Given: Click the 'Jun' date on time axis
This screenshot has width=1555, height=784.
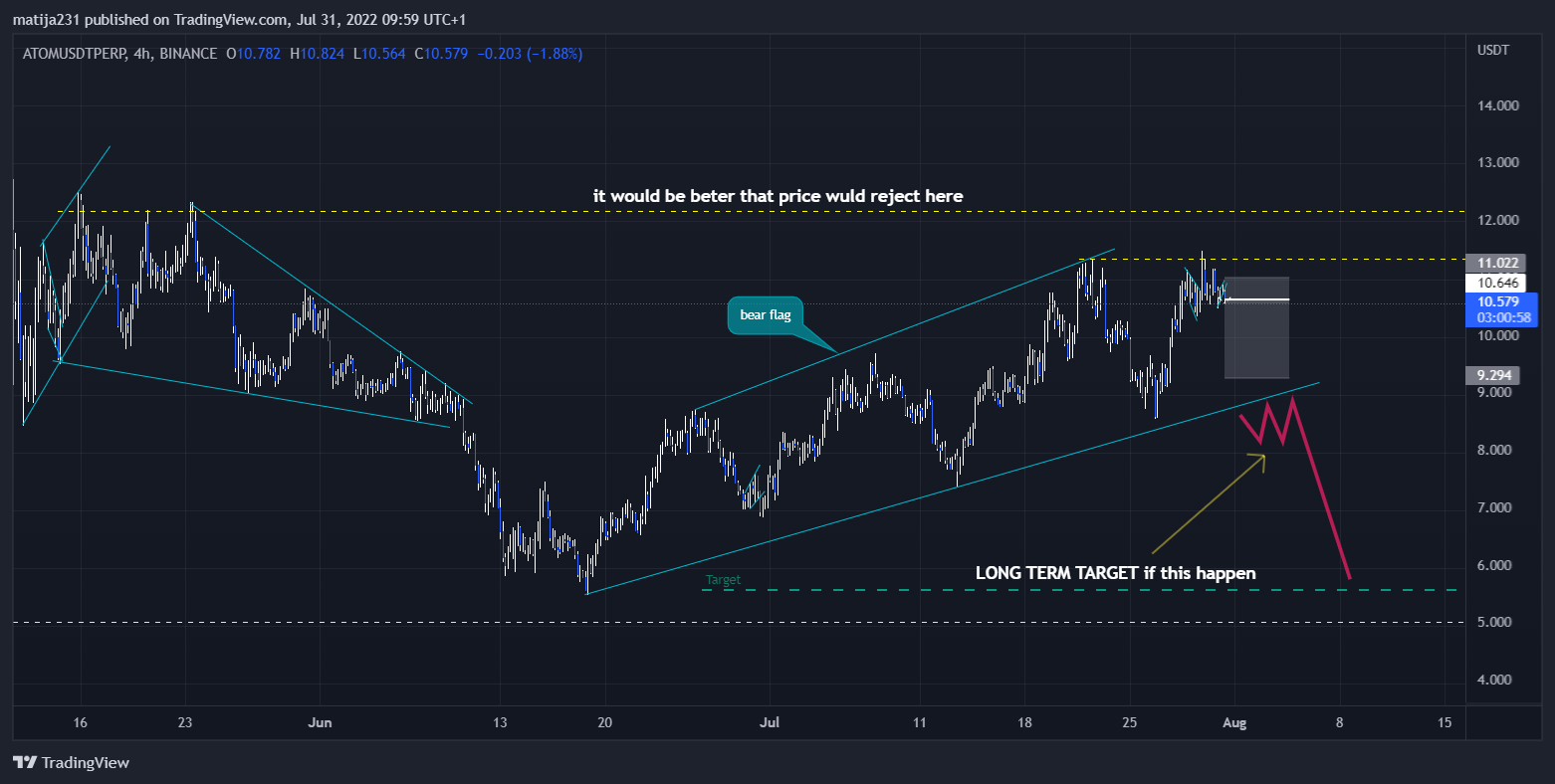Looking at the screenshot, I should tap(320, 722).
